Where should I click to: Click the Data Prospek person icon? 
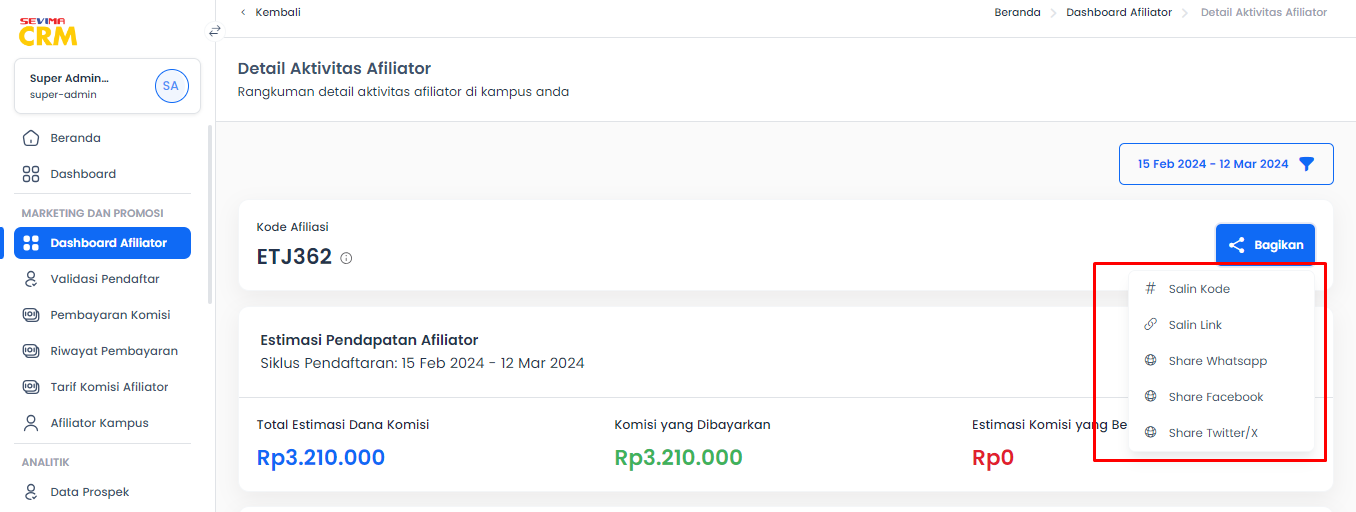click(x=31, y=492)
